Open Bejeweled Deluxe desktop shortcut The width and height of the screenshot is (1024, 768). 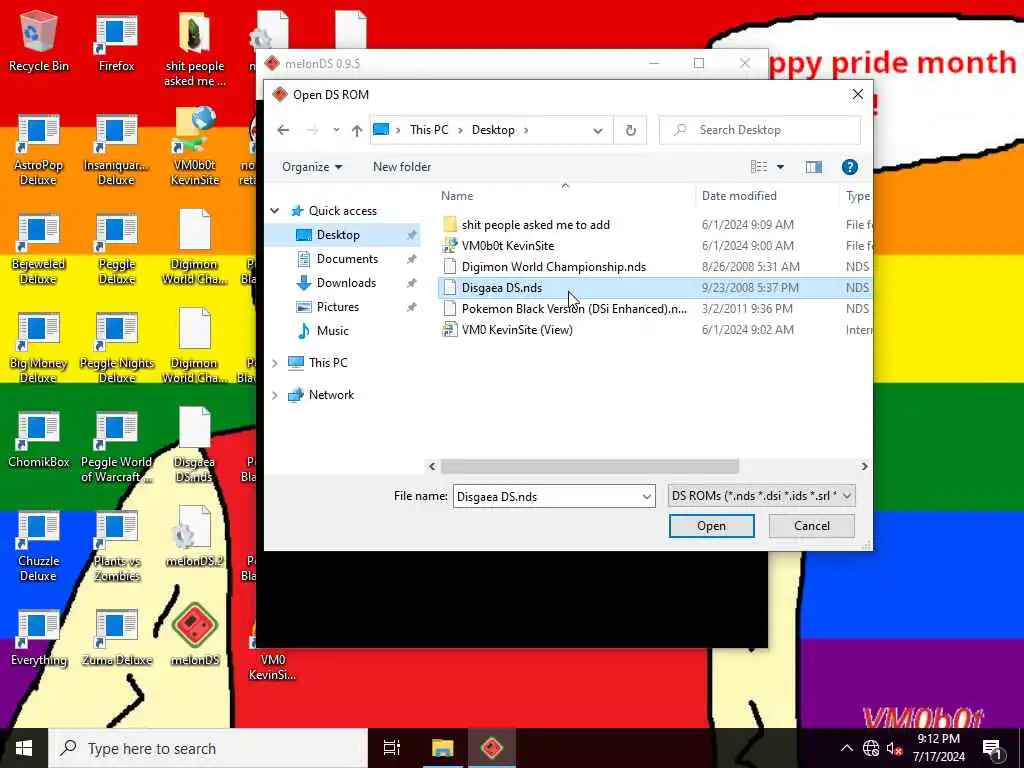(38, 249)
